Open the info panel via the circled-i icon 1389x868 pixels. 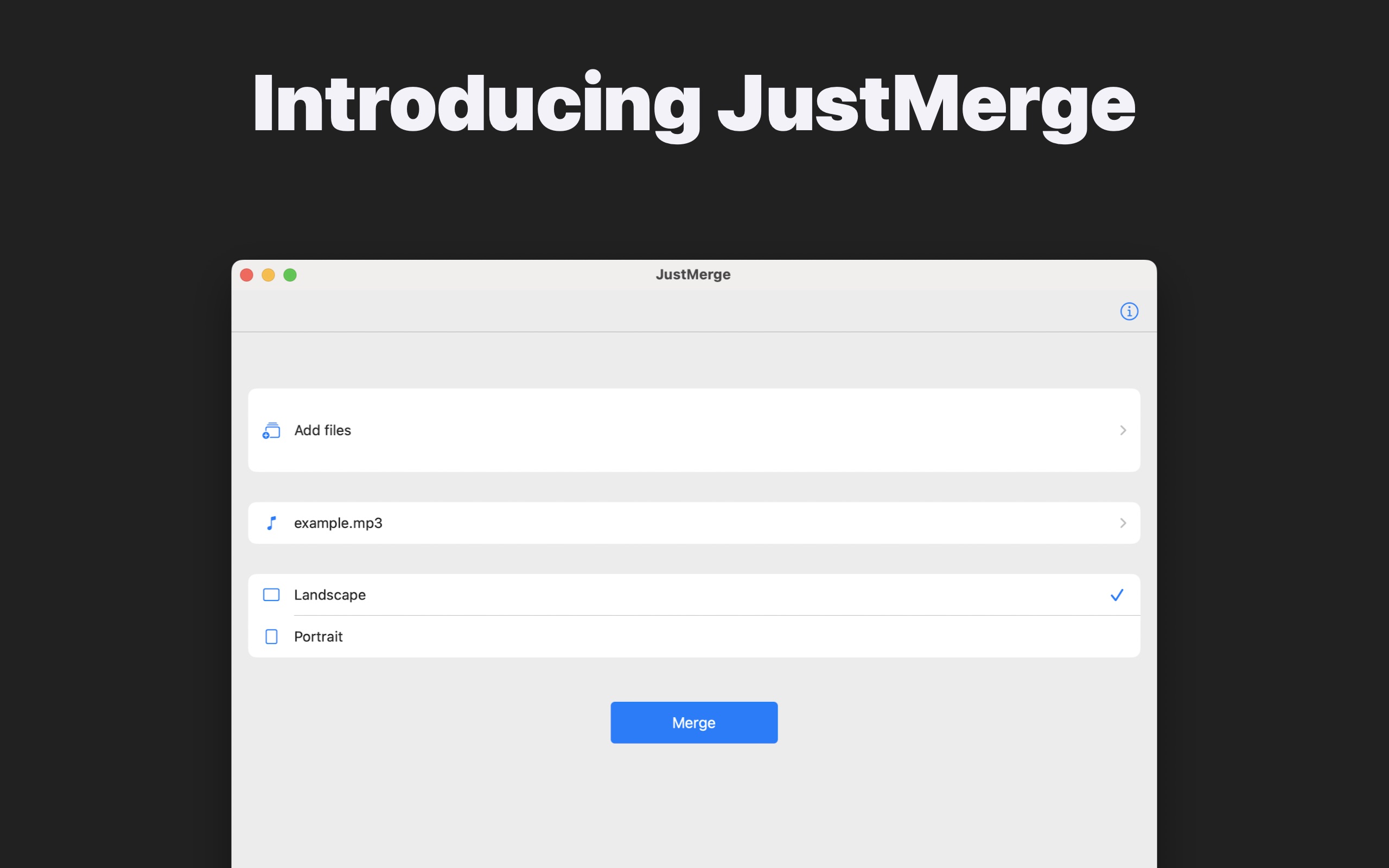[1129, 311]
